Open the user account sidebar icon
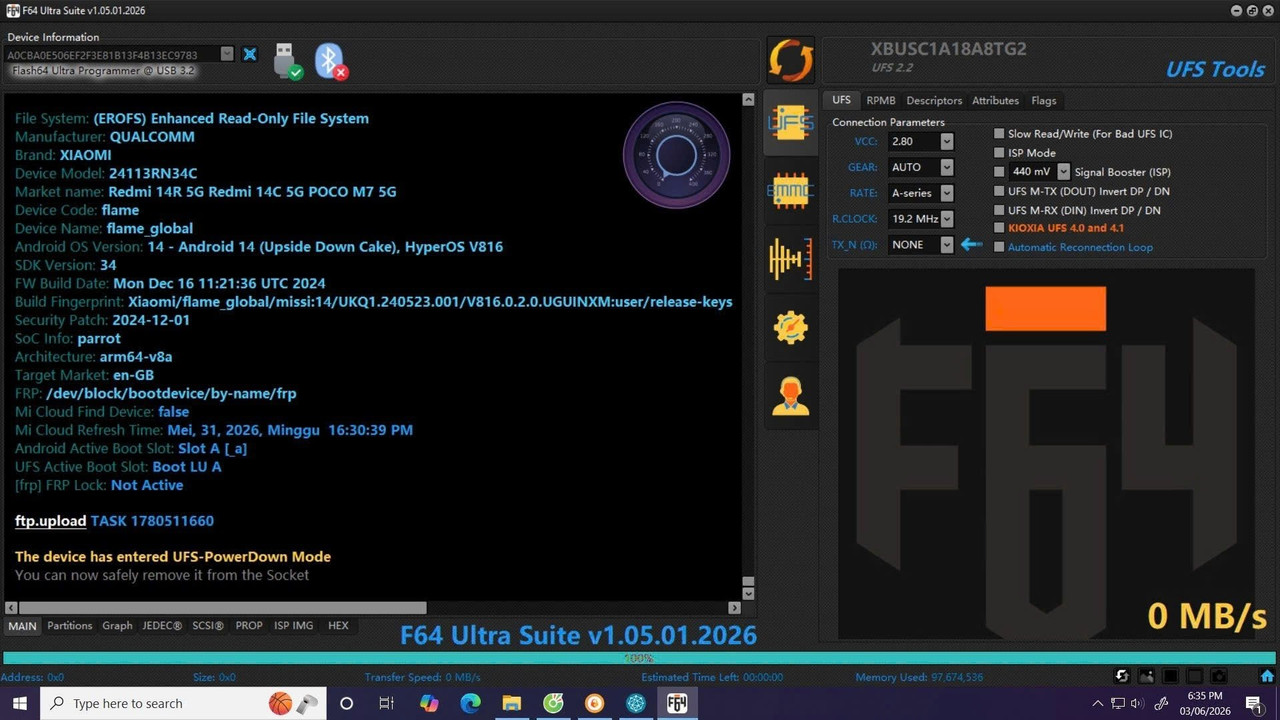Viewport: 1280px width, 720px height. 790,396
